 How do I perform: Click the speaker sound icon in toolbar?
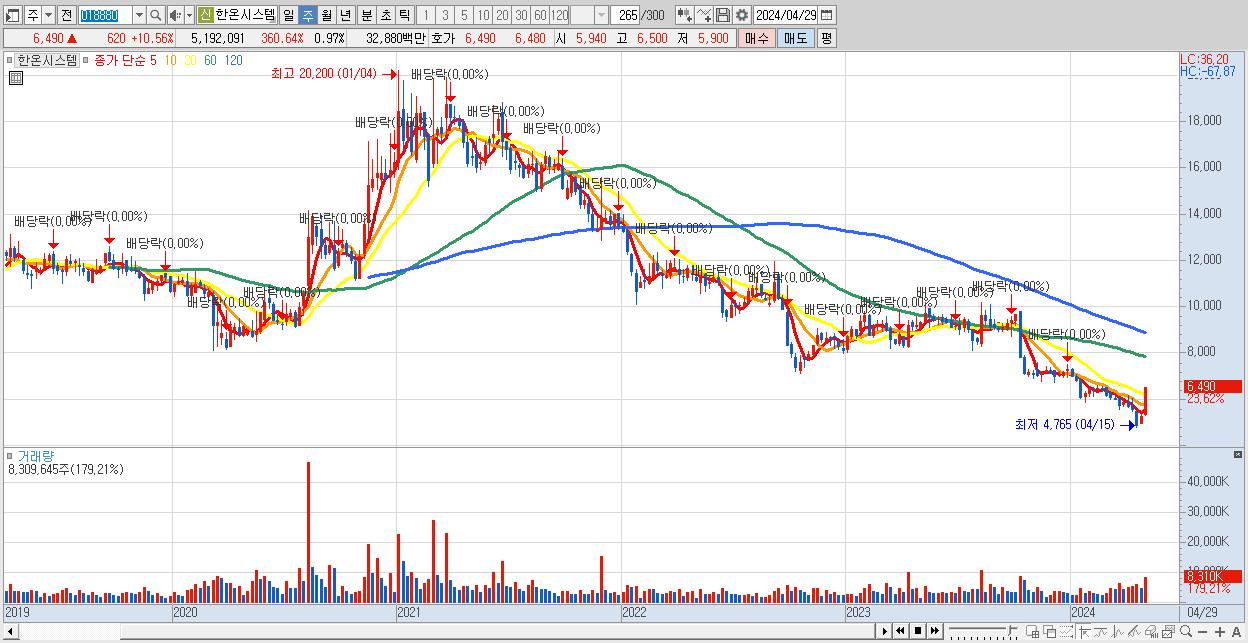[175, 15]
